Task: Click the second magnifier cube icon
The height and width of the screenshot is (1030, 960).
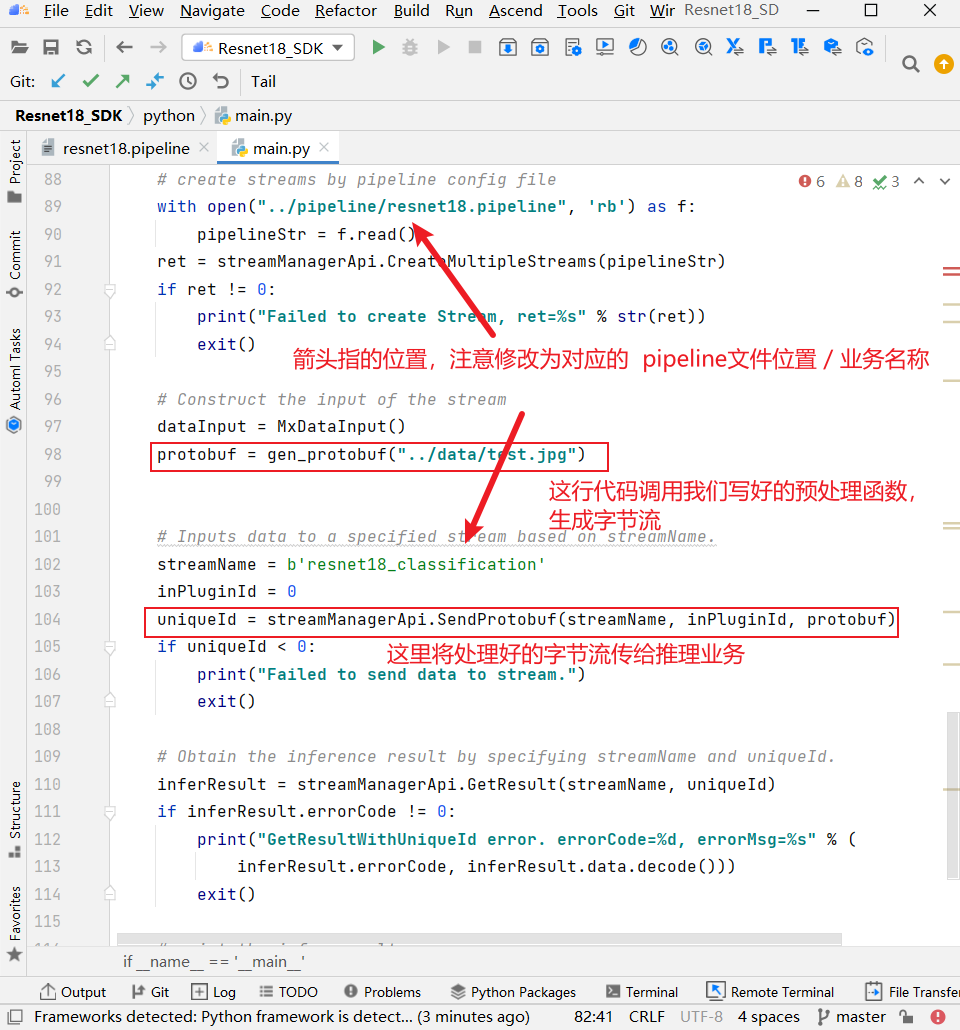Action: (x=703, y=47)
